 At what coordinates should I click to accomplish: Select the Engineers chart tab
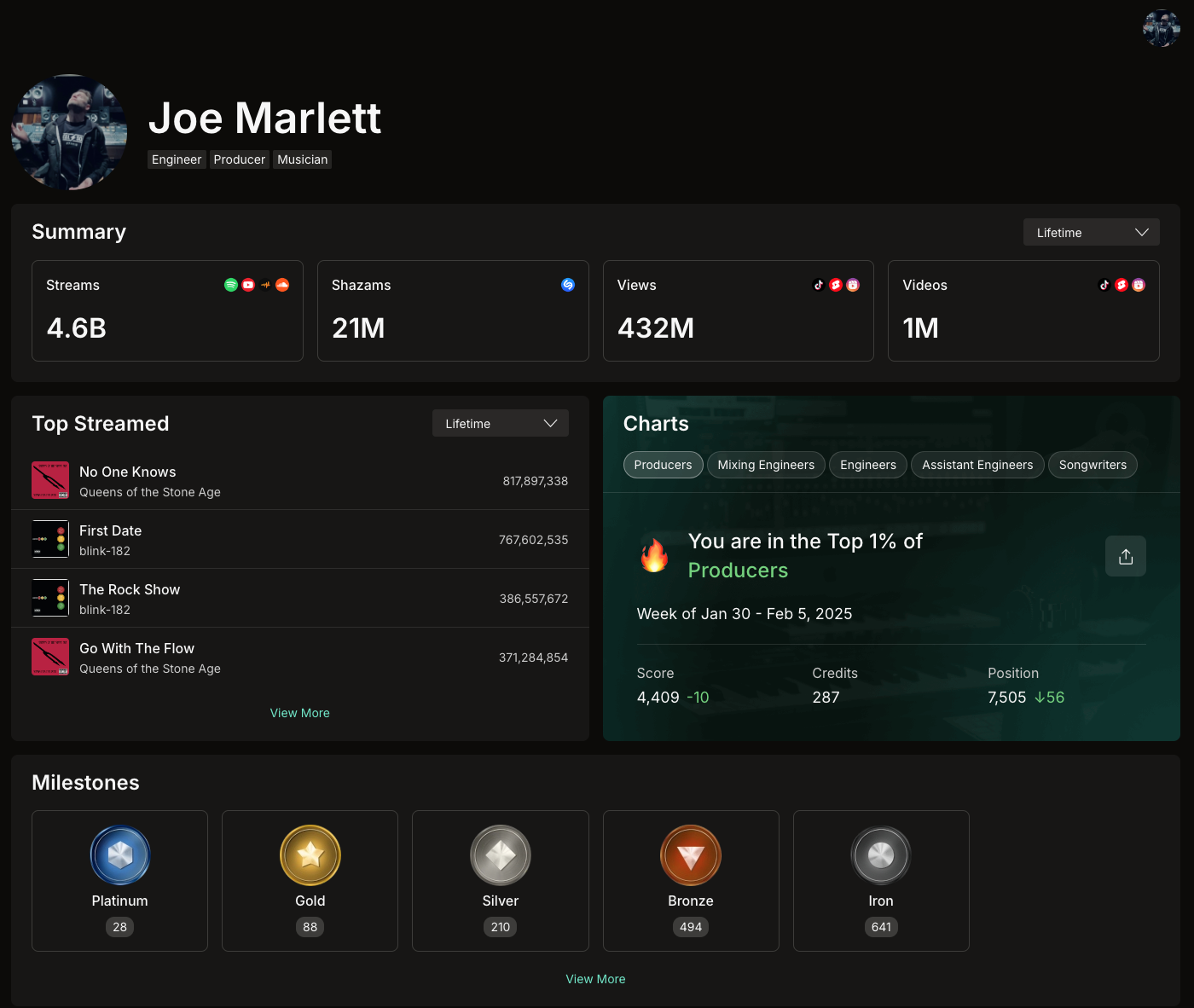pyautogui.click(x=868, y=465)
